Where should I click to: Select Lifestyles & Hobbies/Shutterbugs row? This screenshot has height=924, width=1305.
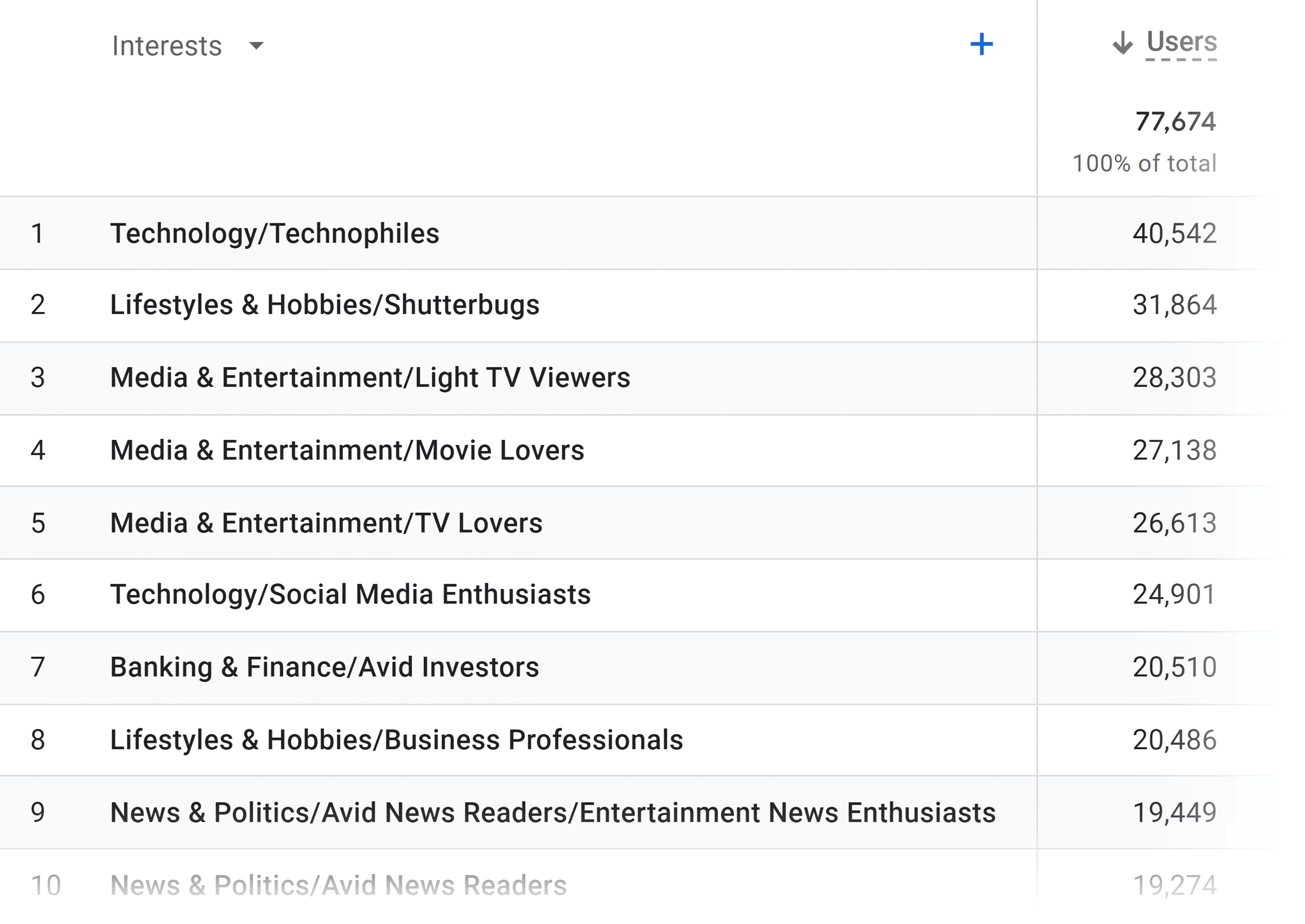point(324,305)
